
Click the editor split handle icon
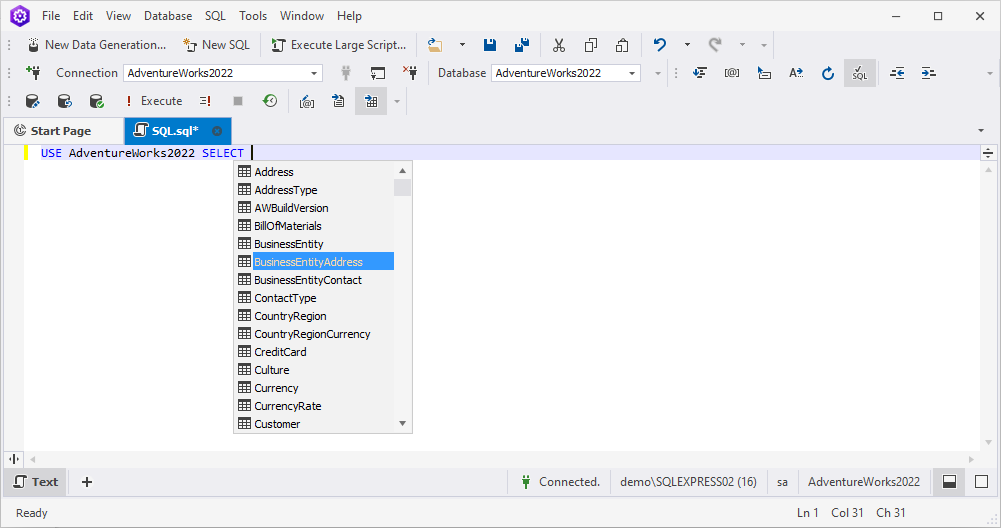(x=988, y=153)
